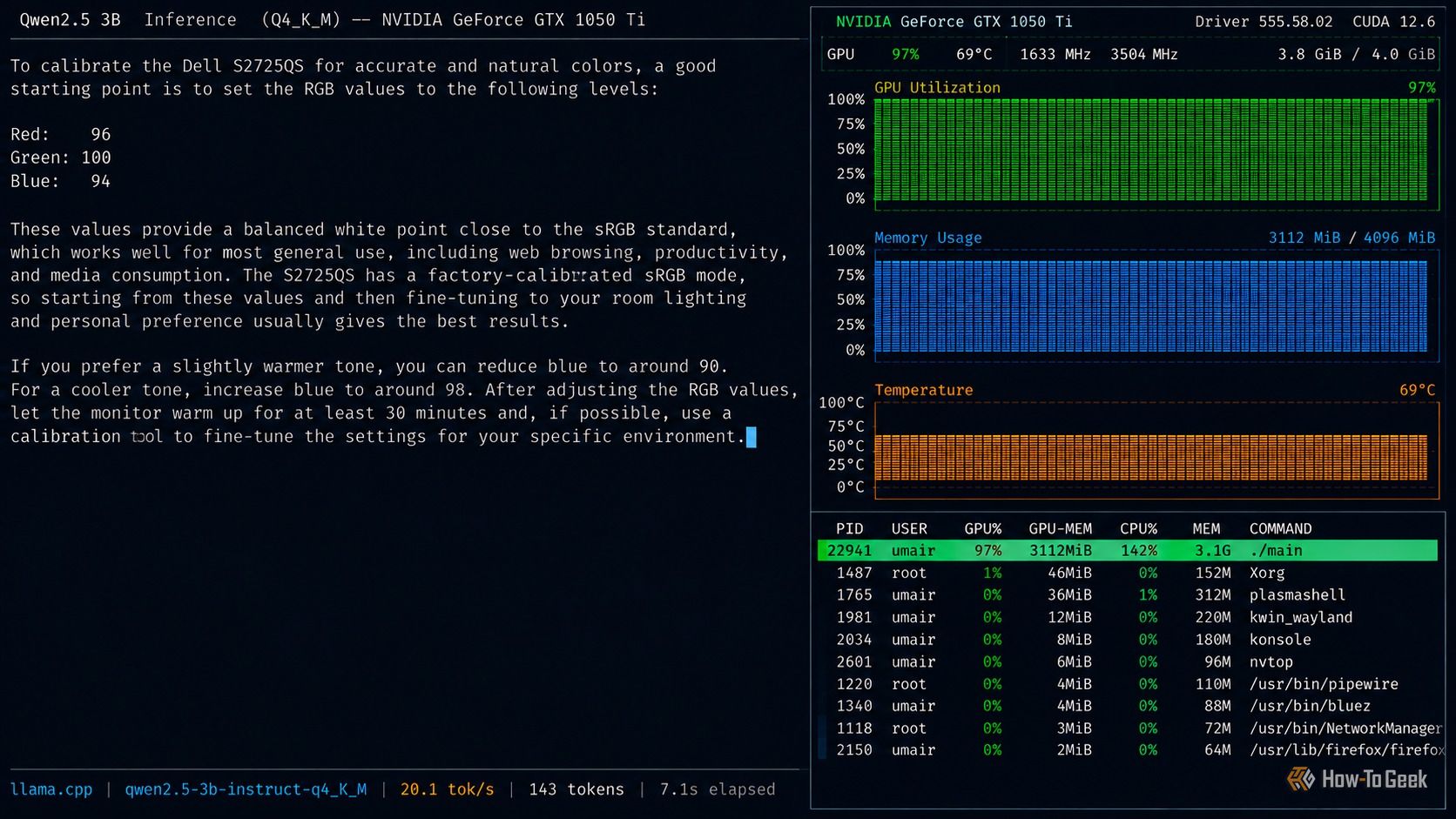Click the "69°C" value above the temperature graph
The image size is (1456, 819).
1417,390
